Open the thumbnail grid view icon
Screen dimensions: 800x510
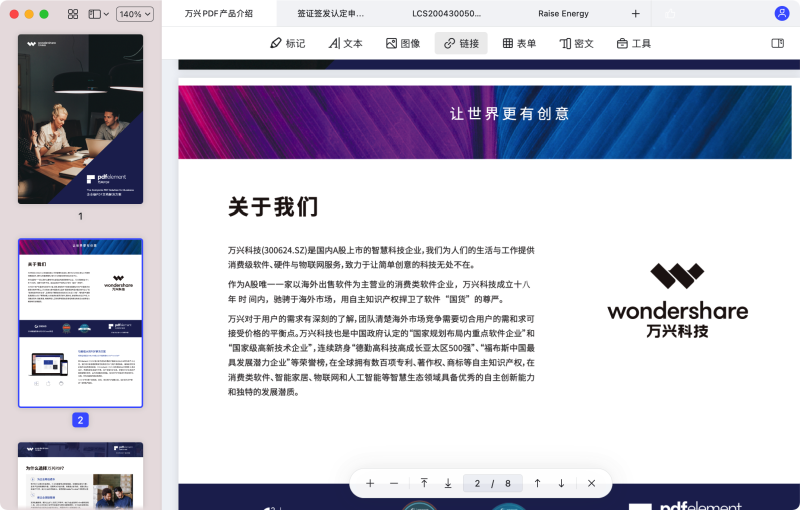click(x=73, y=14)
